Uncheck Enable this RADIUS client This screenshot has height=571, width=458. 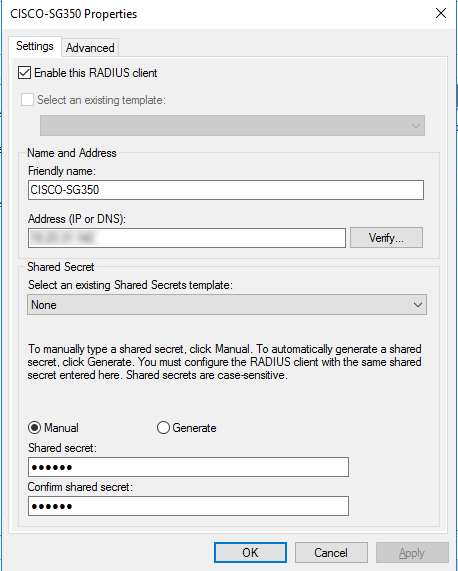click(x=24, y=73)
